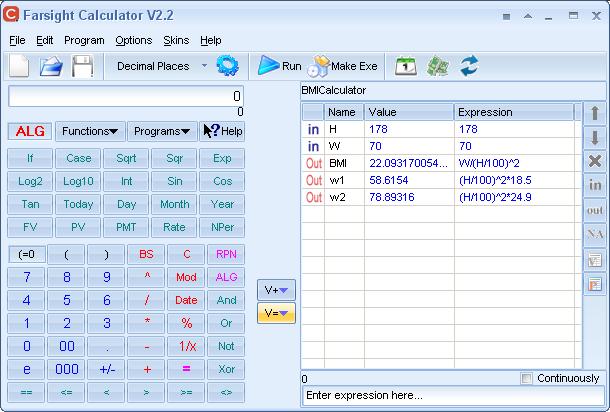Switch to ALG mode on the magenta keypad key
Viewport: 610px width, 412px height.
point(226,277)
